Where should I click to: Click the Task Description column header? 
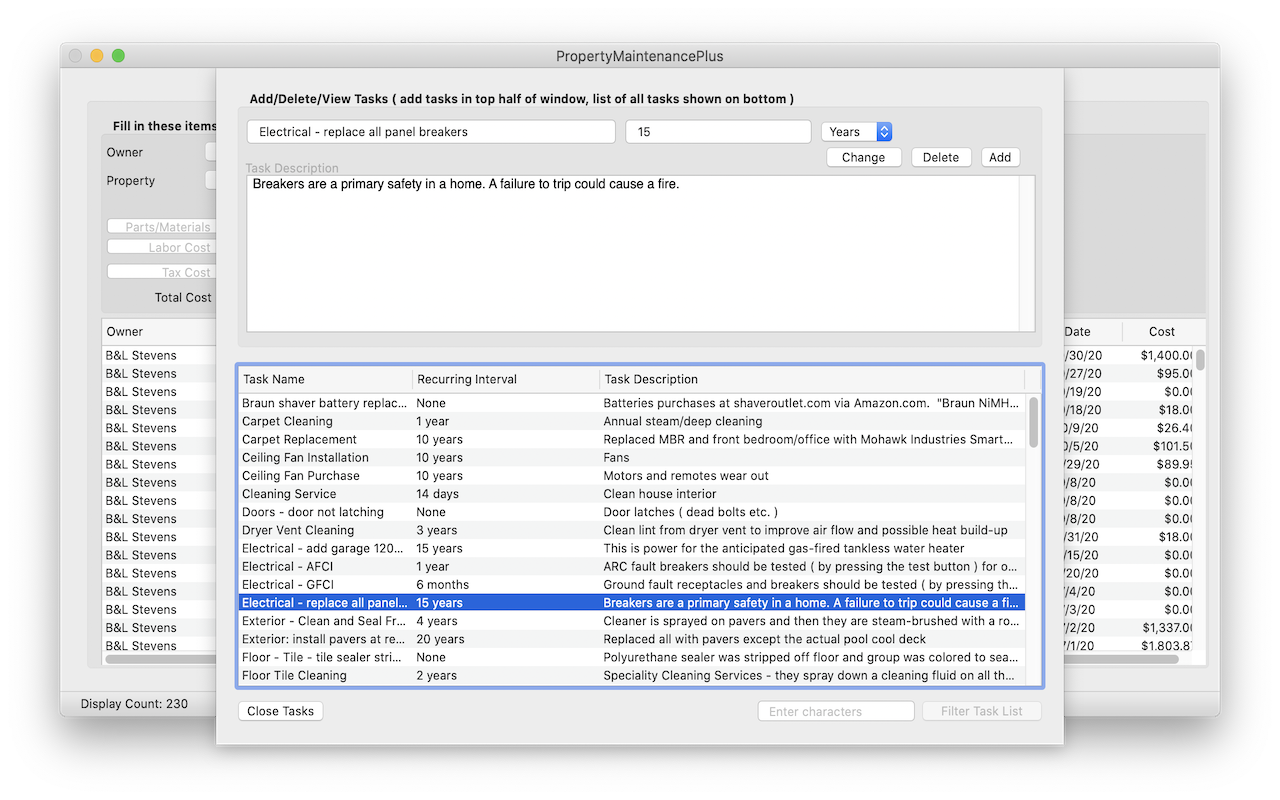tap(810, 379)
